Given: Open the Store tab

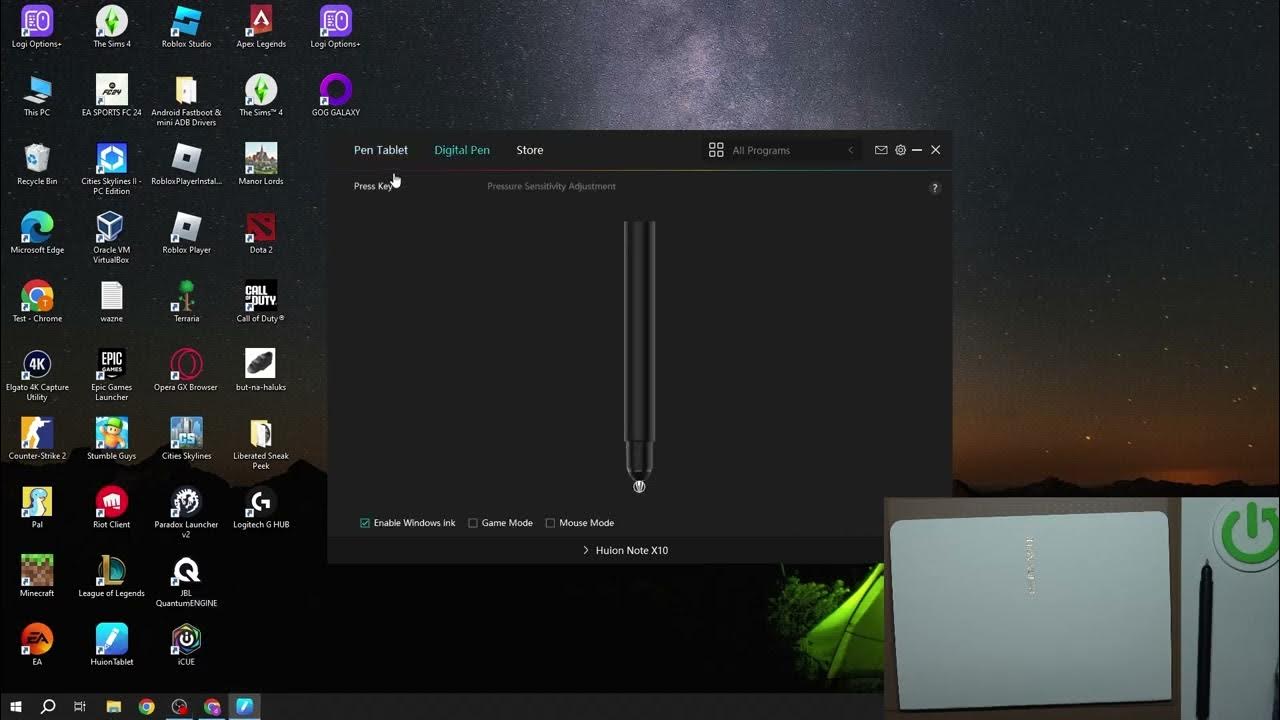Looking at the screenshot, I should click(530, 150).
